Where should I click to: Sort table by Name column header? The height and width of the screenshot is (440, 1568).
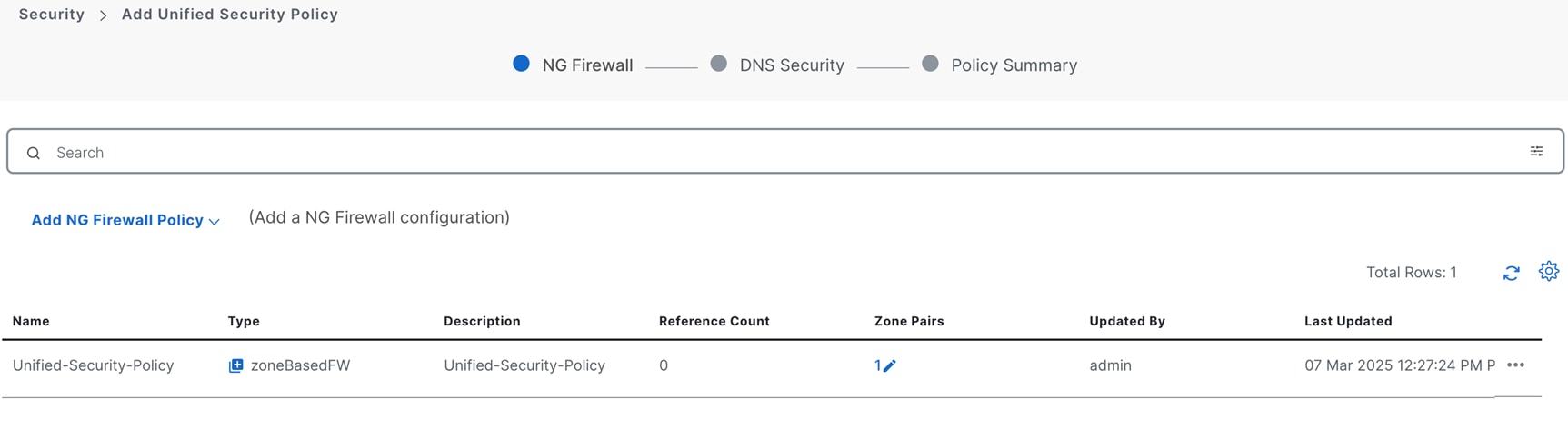click(31, 321)
